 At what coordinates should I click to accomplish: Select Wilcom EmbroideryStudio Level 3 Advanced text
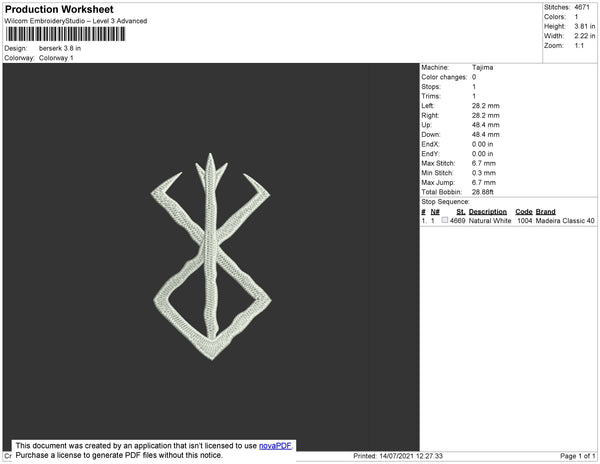click(x=76, y=21)
